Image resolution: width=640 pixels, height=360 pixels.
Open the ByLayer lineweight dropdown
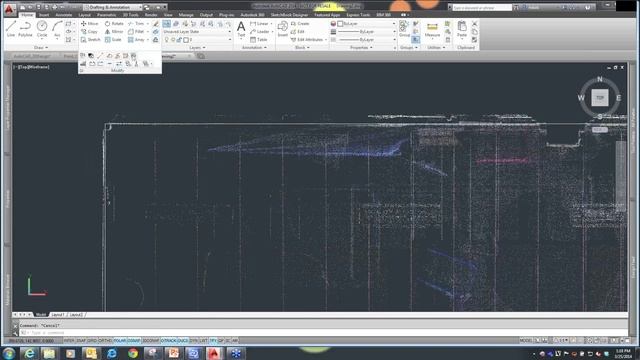366,31
